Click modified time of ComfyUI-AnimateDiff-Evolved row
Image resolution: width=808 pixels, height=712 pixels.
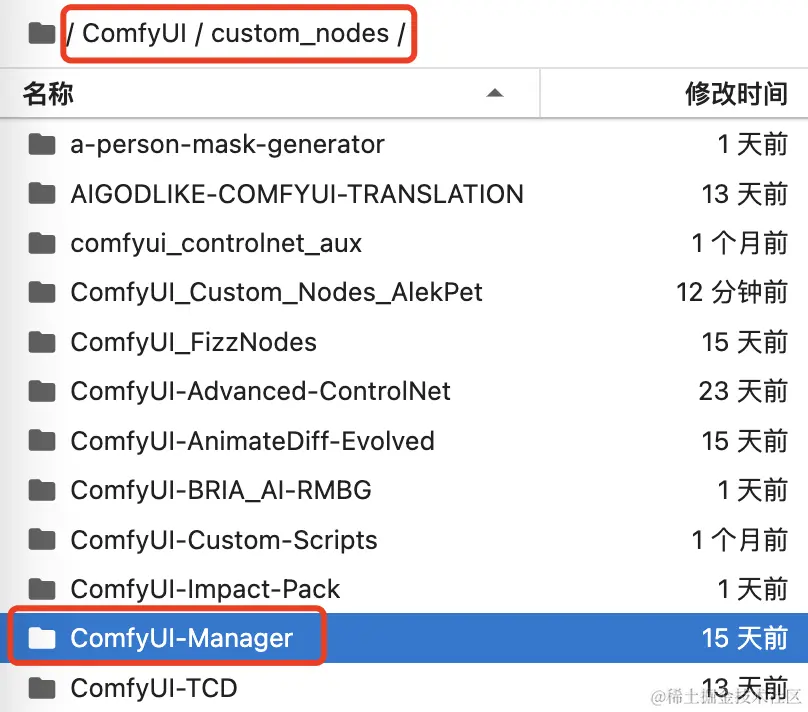pyautogui.click(x=745, y=441)
